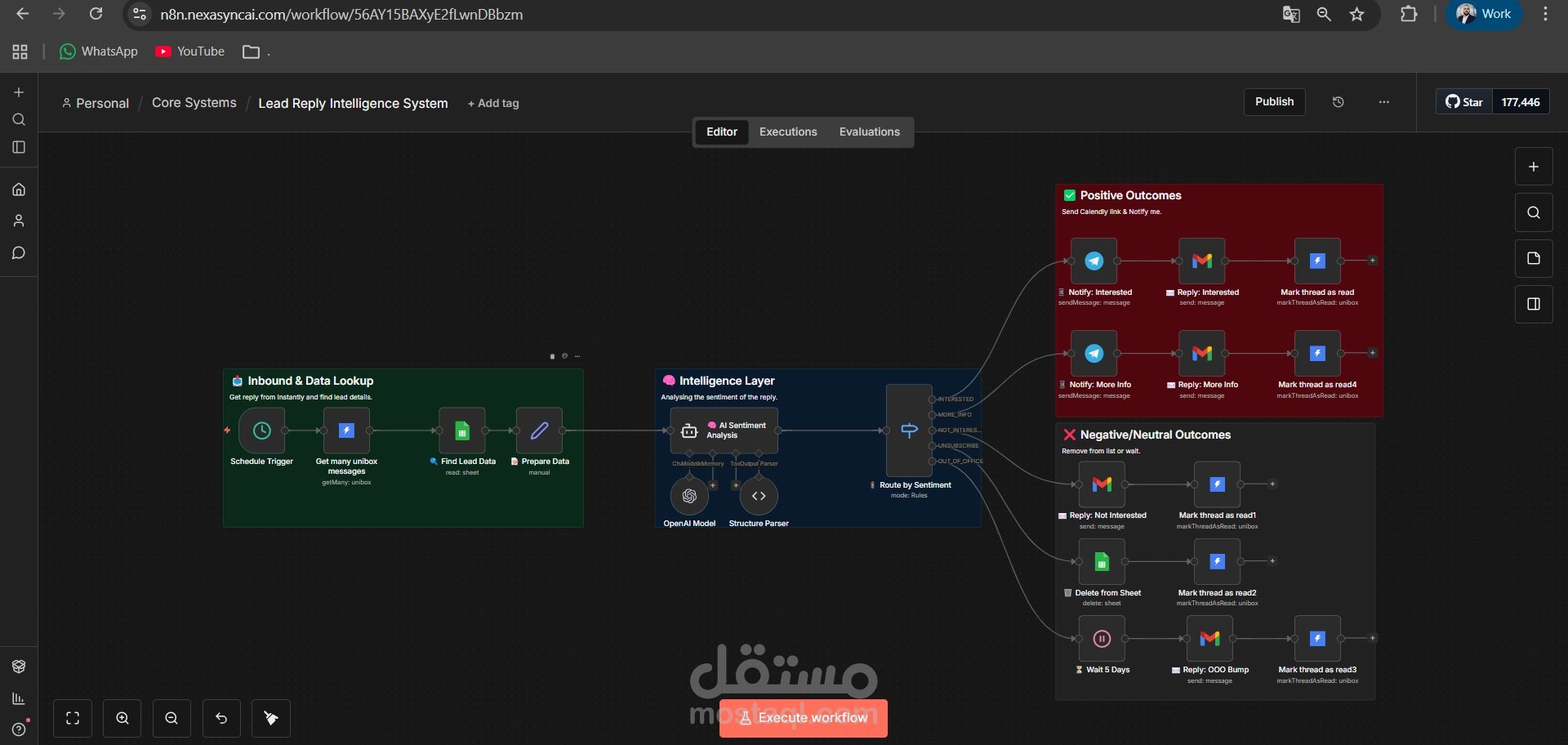Open the YouTube bookmark
Screen dimensions: 1568x745
[190, 51]
